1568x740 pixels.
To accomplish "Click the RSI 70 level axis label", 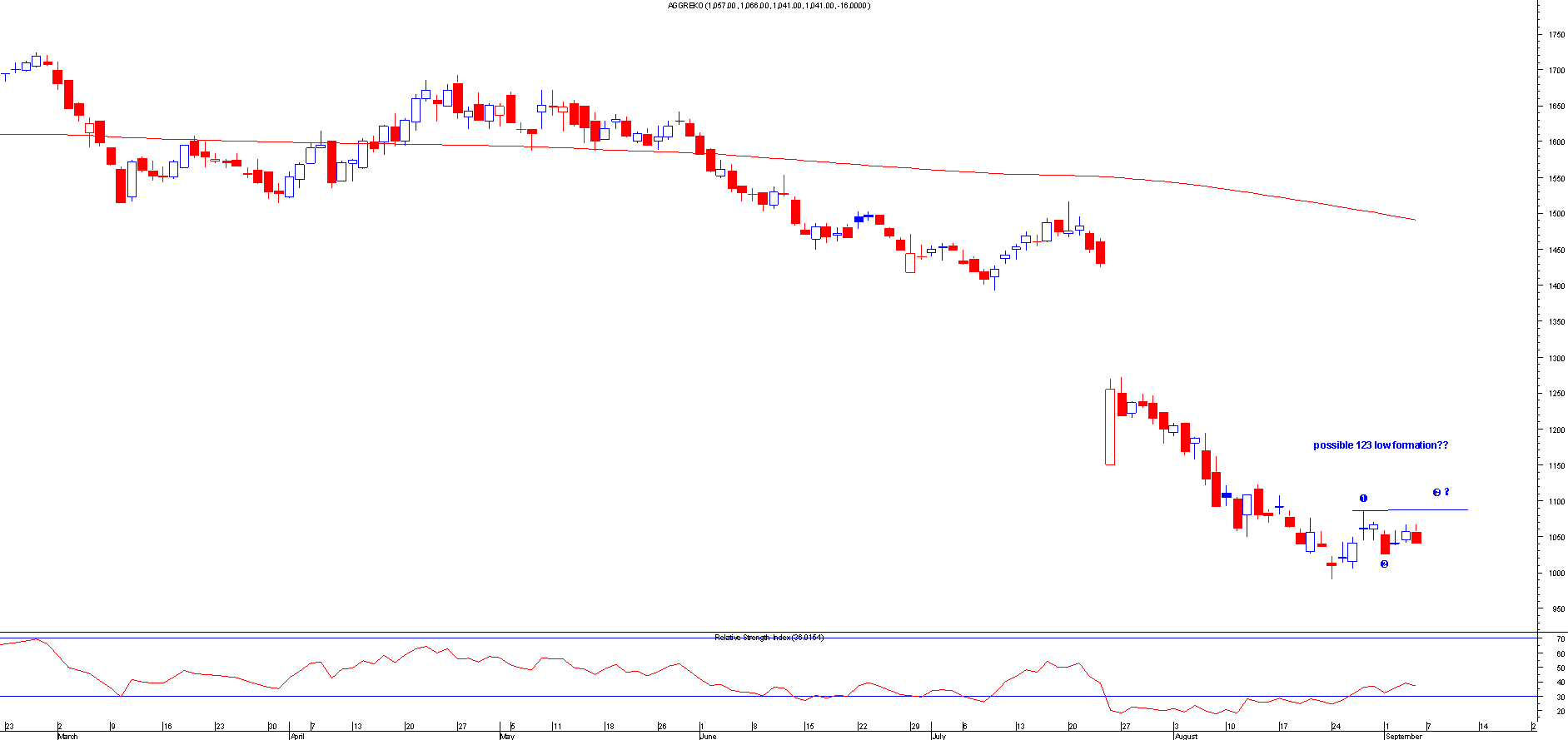I will [x=1561, y=639].
